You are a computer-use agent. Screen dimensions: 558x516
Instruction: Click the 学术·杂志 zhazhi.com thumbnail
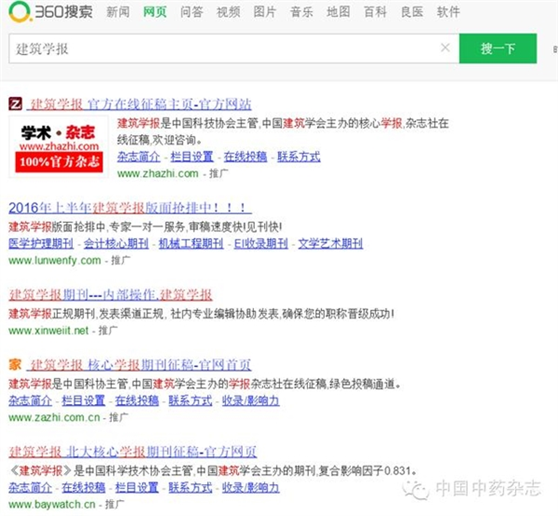coord(58,146)
